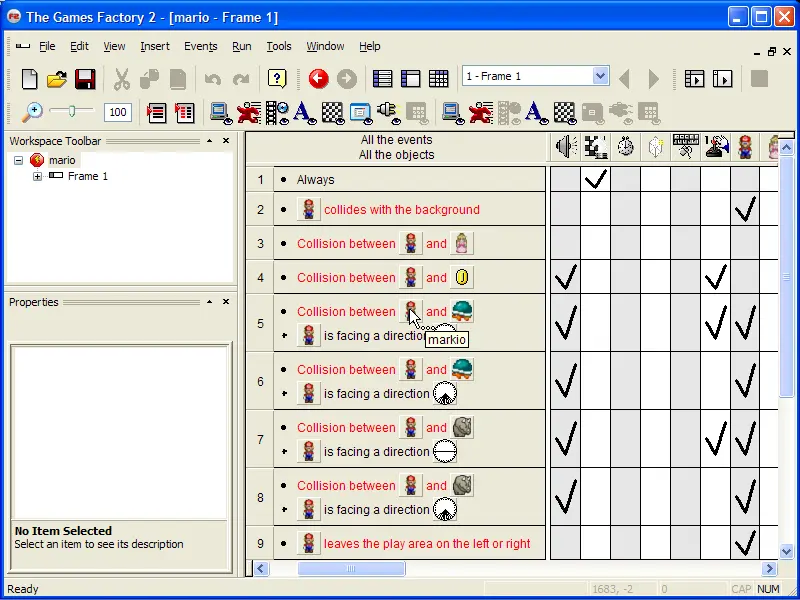Select 'collides with the background' condition

[x=402, y=210]
